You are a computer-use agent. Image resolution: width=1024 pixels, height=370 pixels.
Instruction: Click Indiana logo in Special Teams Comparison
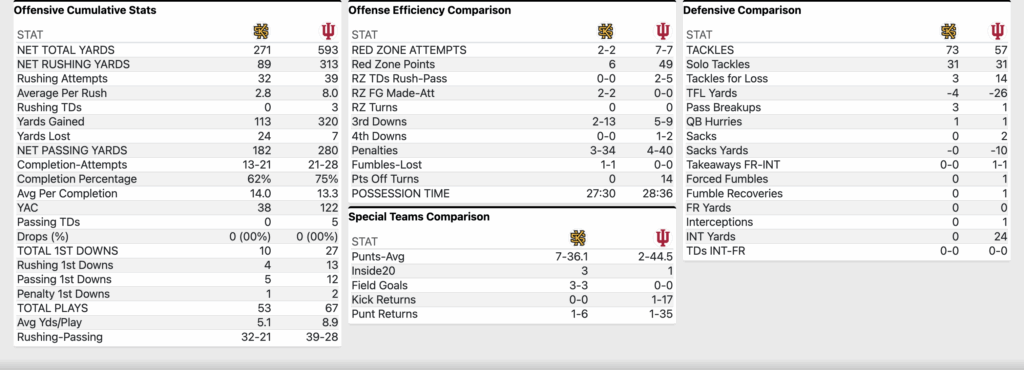pyautogui.click(x=663, y=238)
